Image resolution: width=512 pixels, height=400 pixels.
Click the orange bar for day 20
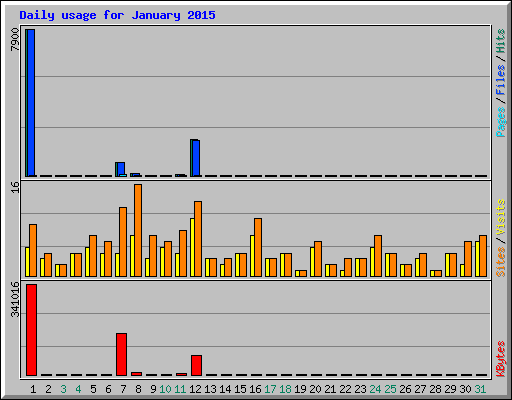318,259
